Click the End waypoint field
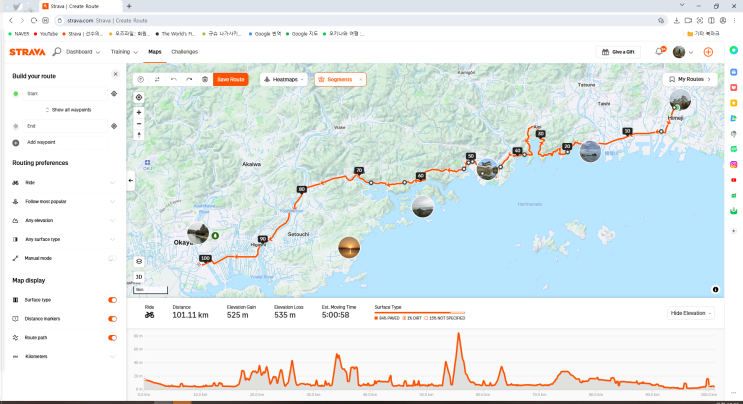This screenshot has width=743, height=404. (65, 126)
